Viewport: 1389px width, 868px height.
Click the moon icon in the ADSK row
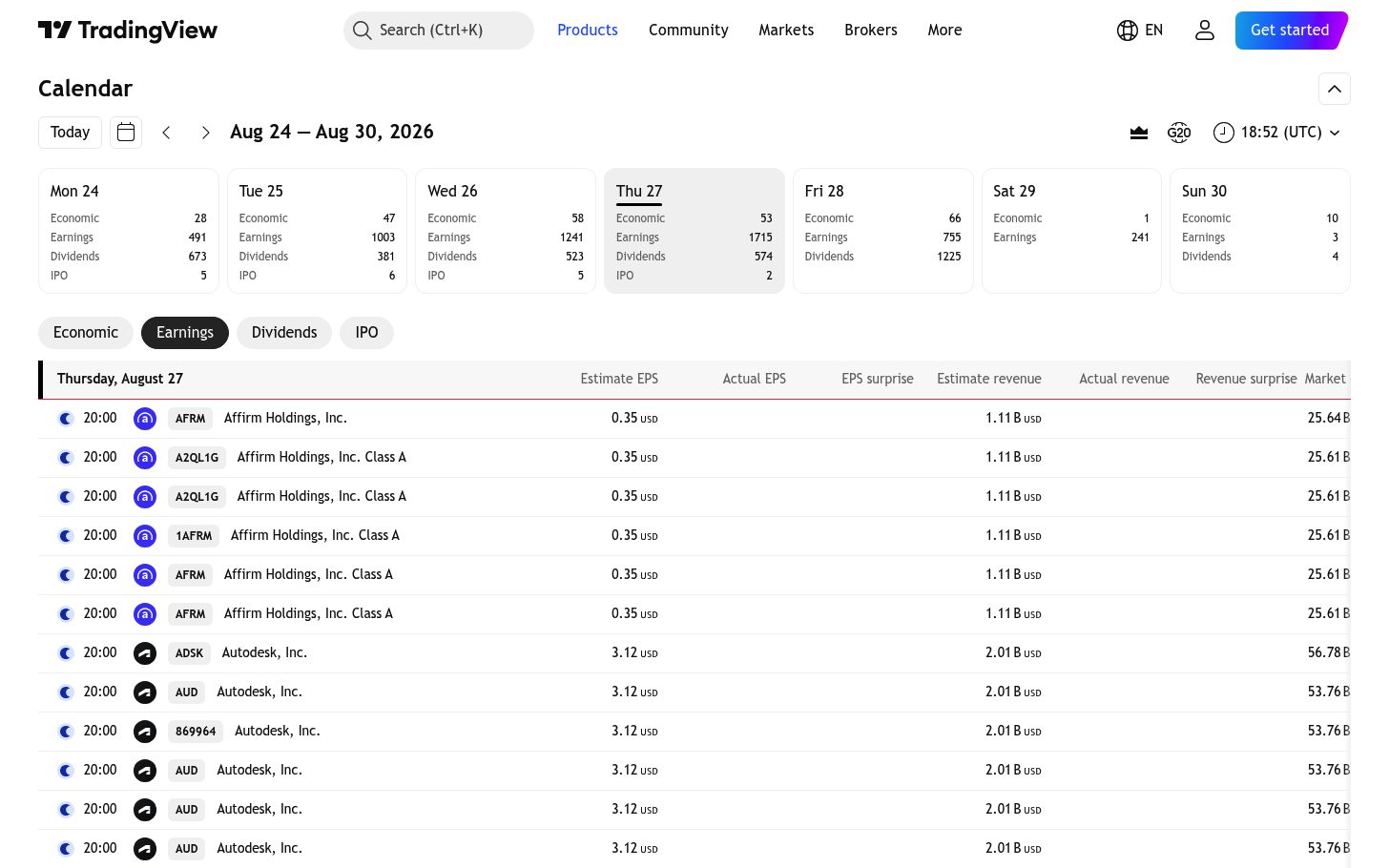point(66,653)
